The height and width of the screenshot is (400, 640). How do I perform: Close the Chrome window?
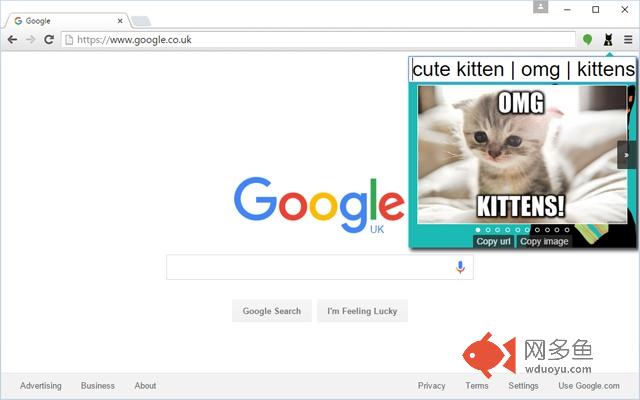[625, 9]
